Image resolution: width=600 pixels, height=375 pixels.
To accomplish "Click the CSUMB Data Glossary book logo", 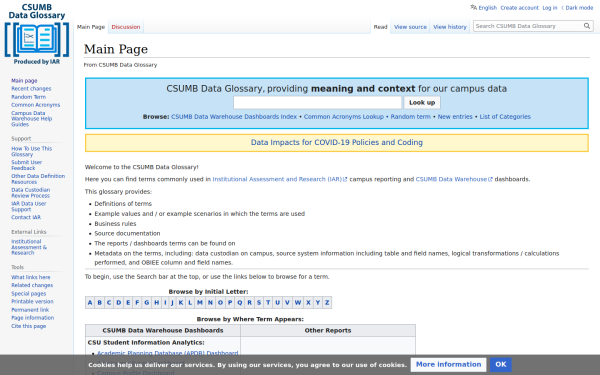I will [x=37, y=34].
